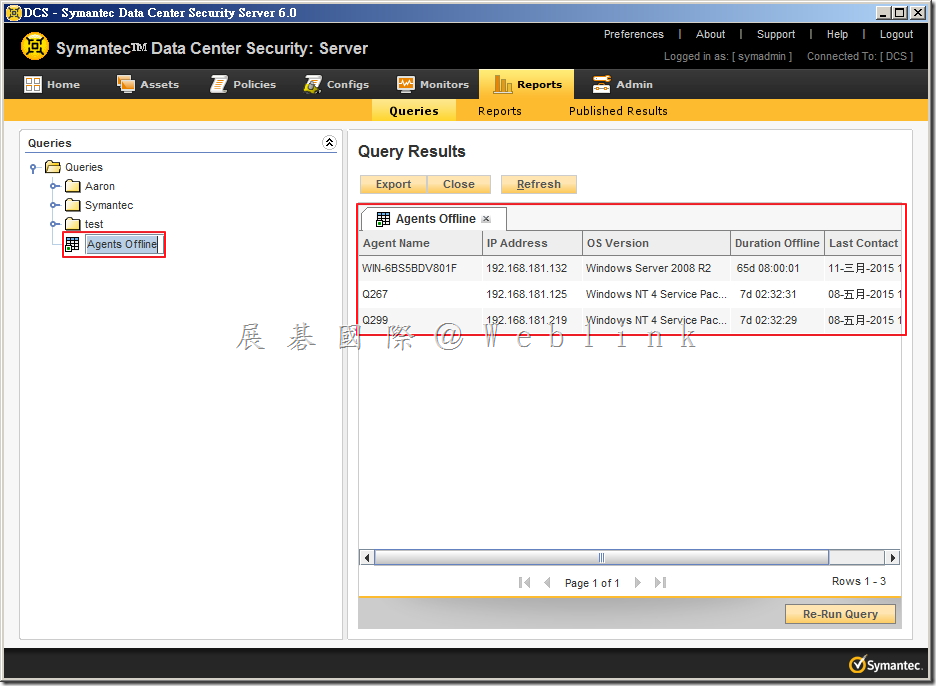Open the Support link

click(775, 34)
